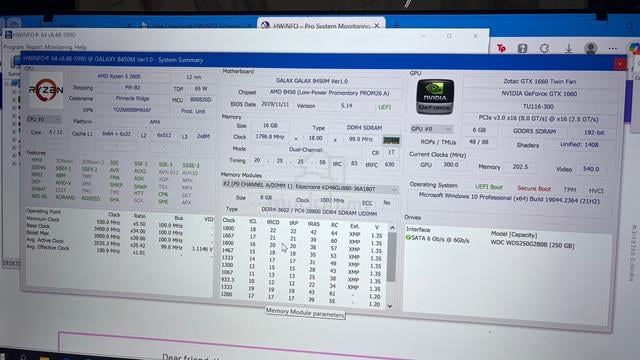Click the Ryzen CPU logo
The image size is (640, 360).
(46, 90)
